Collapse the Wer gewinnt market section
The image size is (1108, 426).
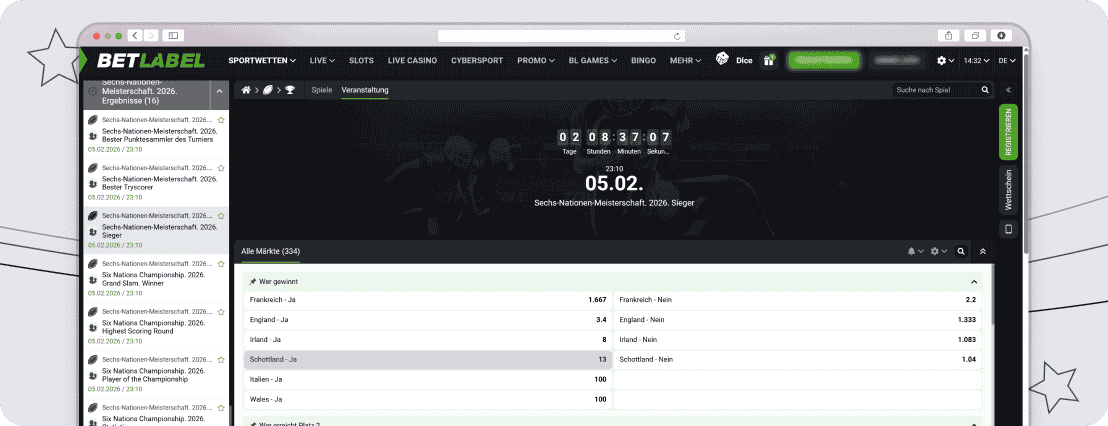pyautogui.click(x=973, y=282)
